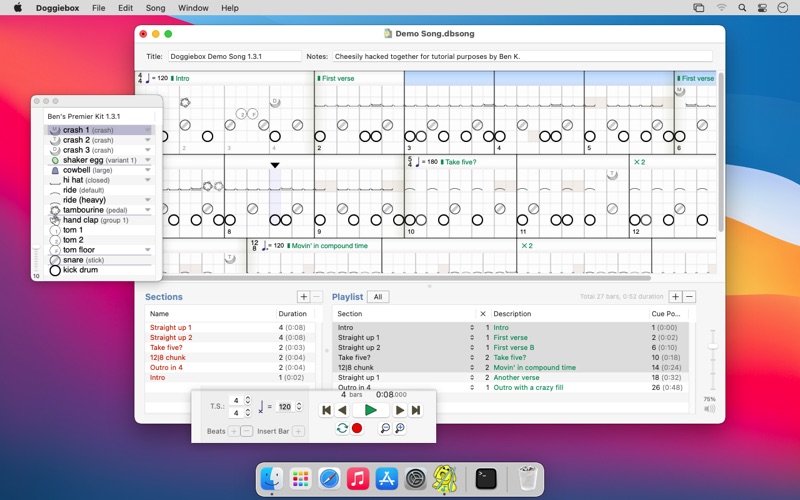Open Safari from the Dock

[330, 479]
